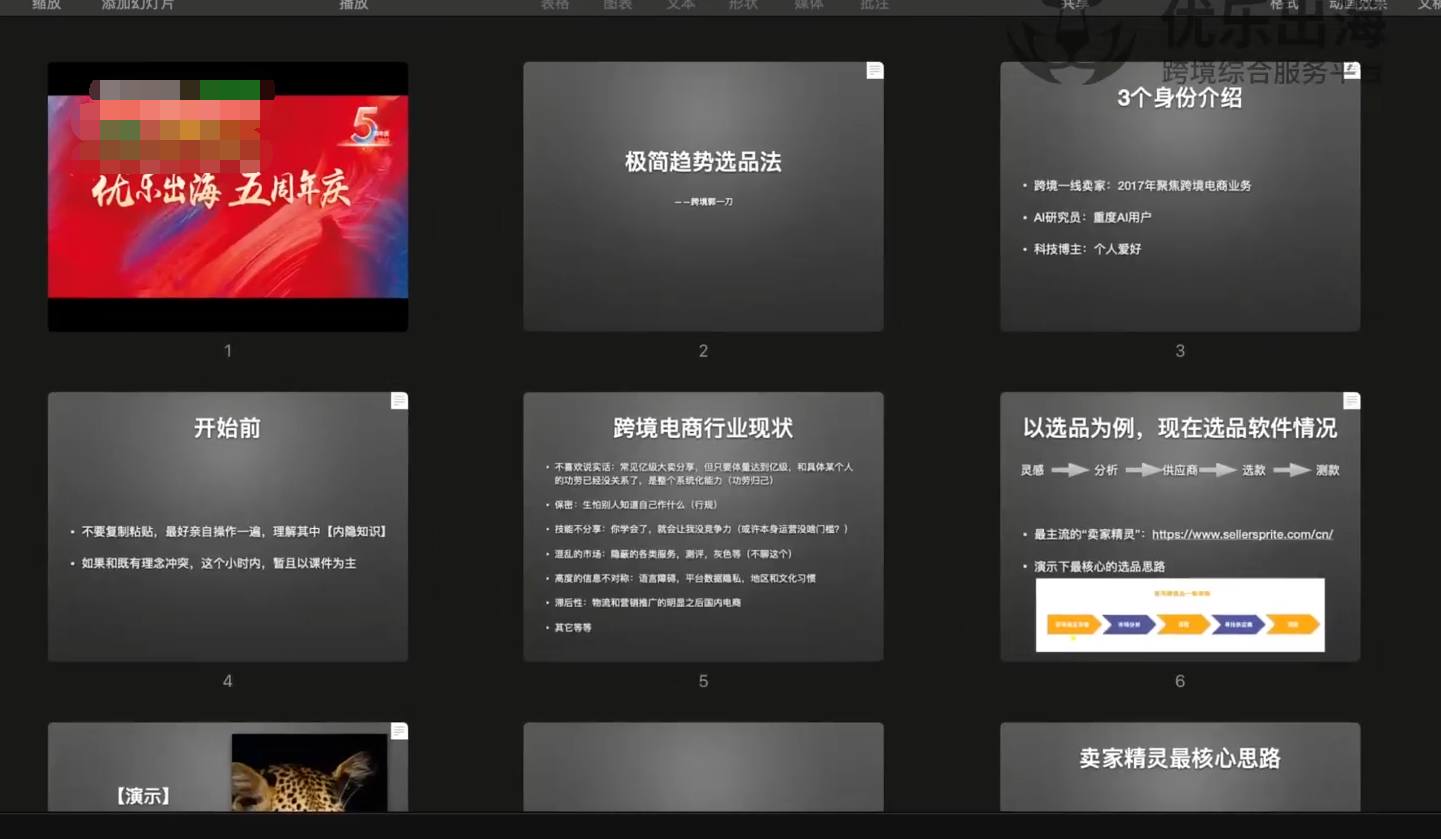Click the slide number 4 label
This screenshot has width=1441, height=839.
point(228,681)
